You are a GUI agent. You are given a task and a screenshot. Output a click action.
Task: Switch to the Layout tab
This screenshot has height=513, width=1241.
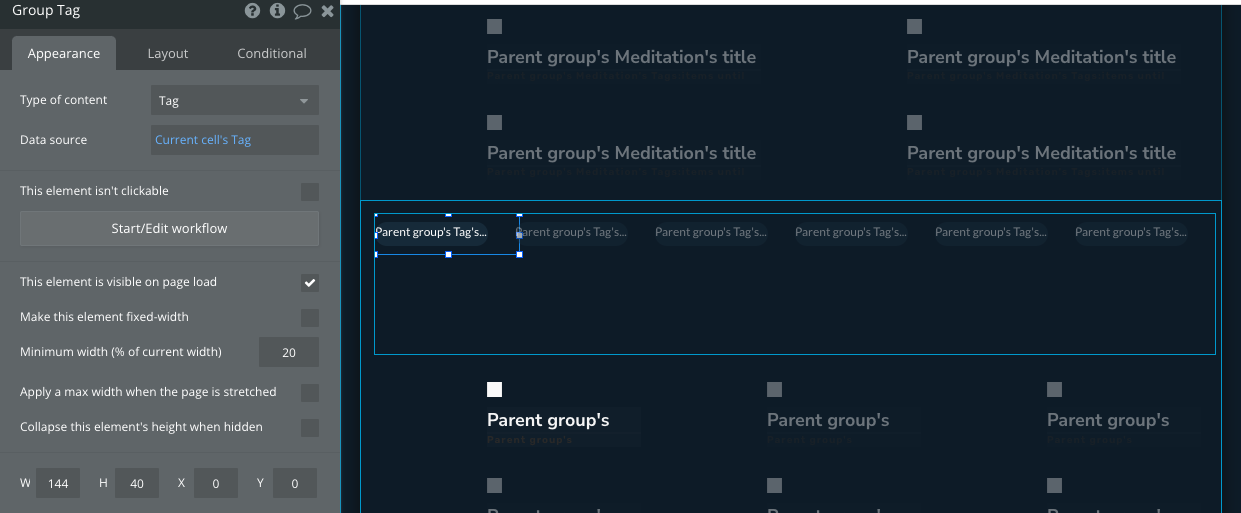[x=168, y=54]
